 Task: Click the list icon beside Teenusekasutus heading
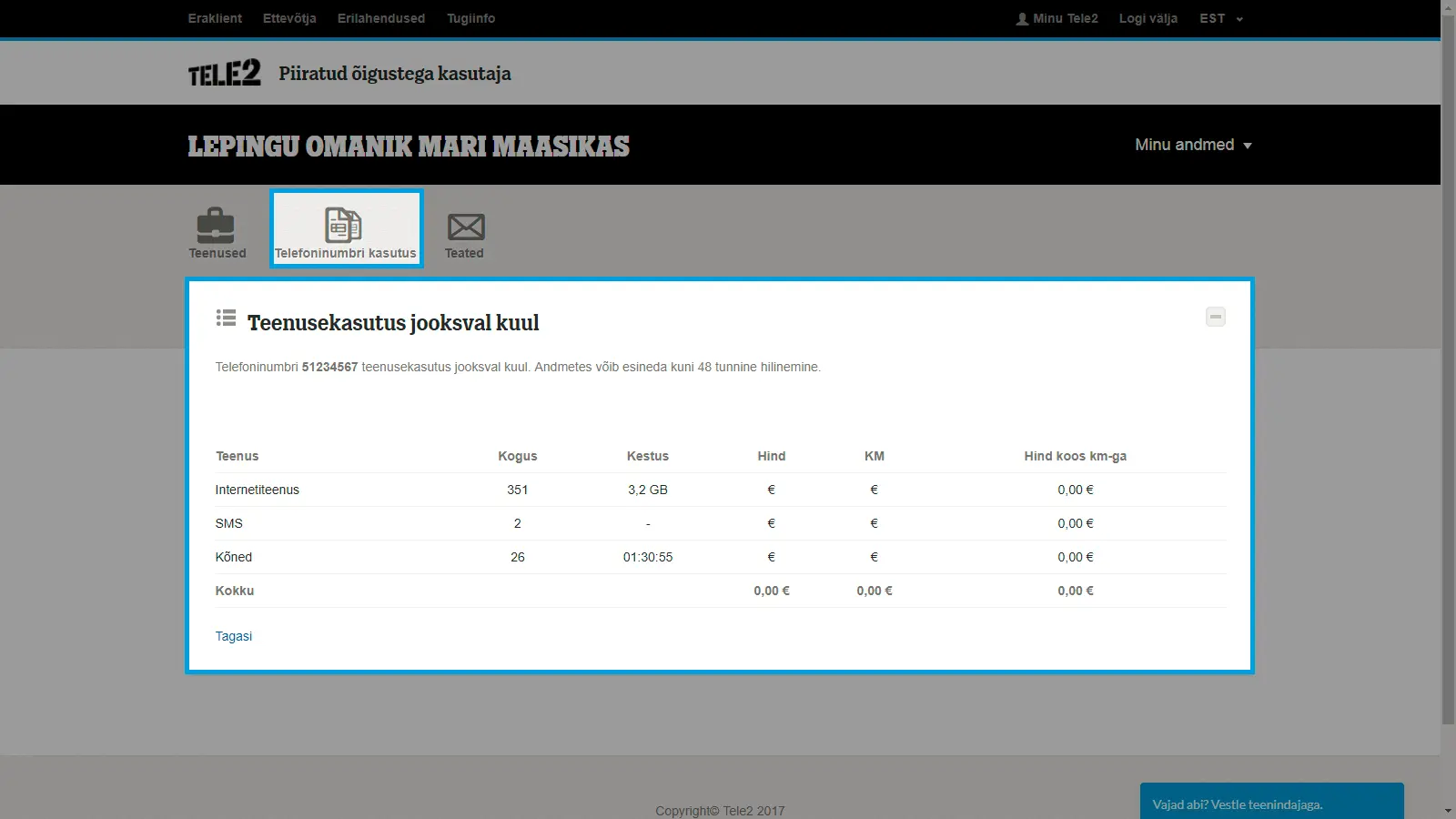pos(226,318)
